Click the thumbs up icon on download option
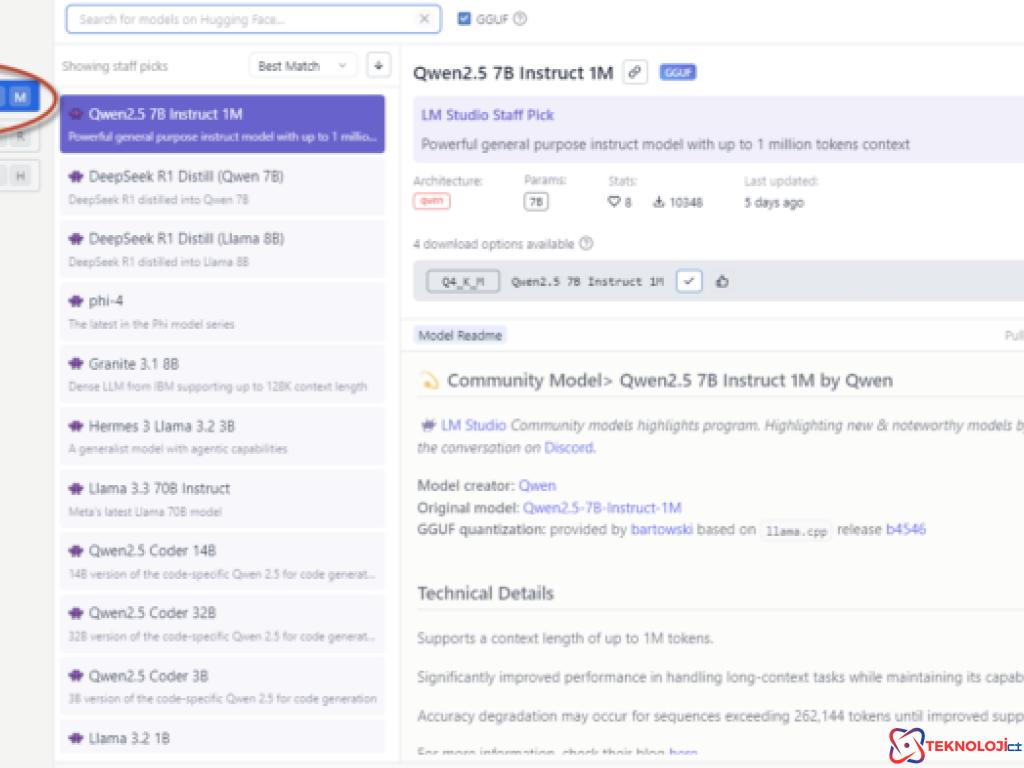The width and height of the screenshot is (1024, 768). [722, 282]
